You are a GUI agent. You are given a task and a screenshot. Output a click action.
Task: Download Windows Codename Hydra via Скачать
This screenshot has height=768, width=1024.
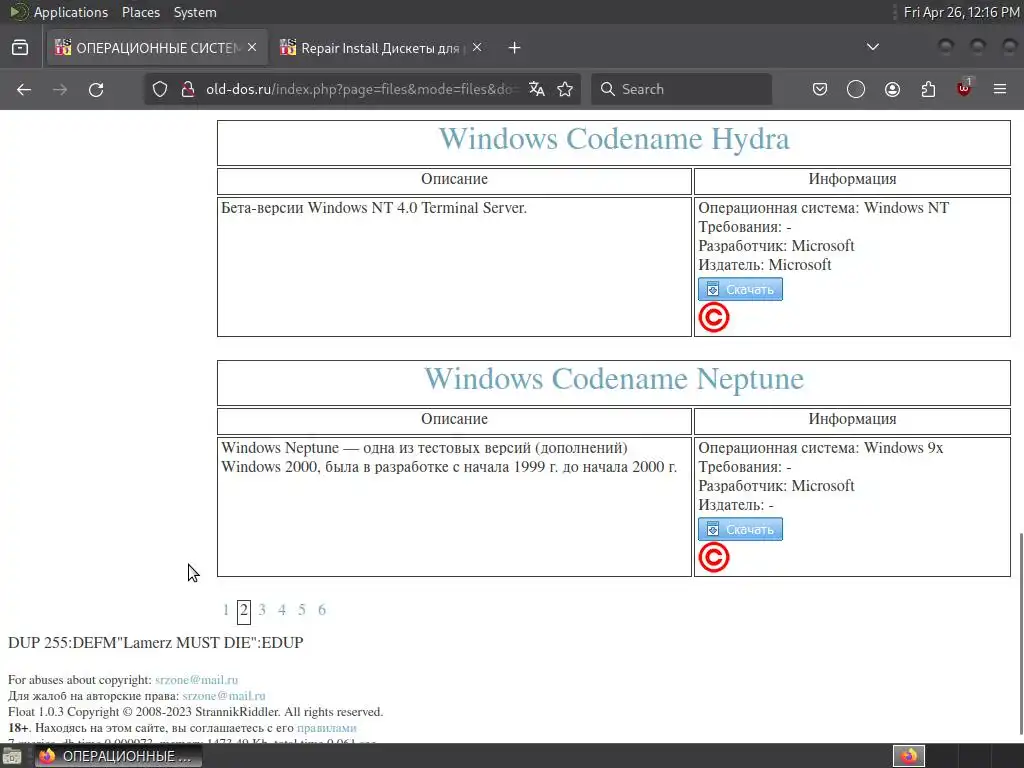tap(740, 289)
